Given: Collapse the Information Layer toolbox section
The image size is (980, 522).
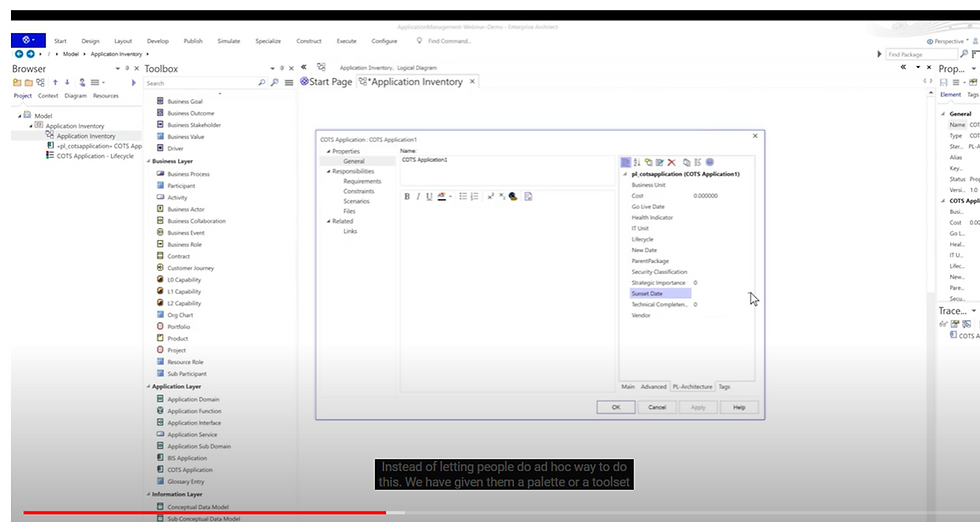Looking at the screenshot, I should 148,494.
